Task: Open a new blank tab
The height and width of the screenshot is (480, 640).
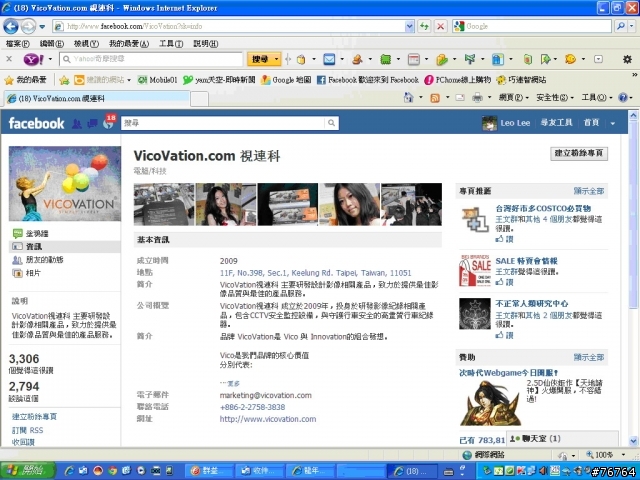Action: click(x=199, y=99)
